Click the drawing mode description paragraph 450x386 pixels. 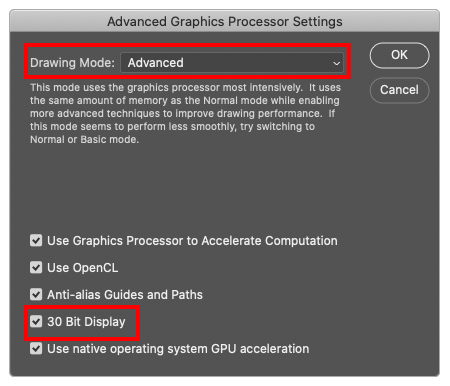point(185,113)
